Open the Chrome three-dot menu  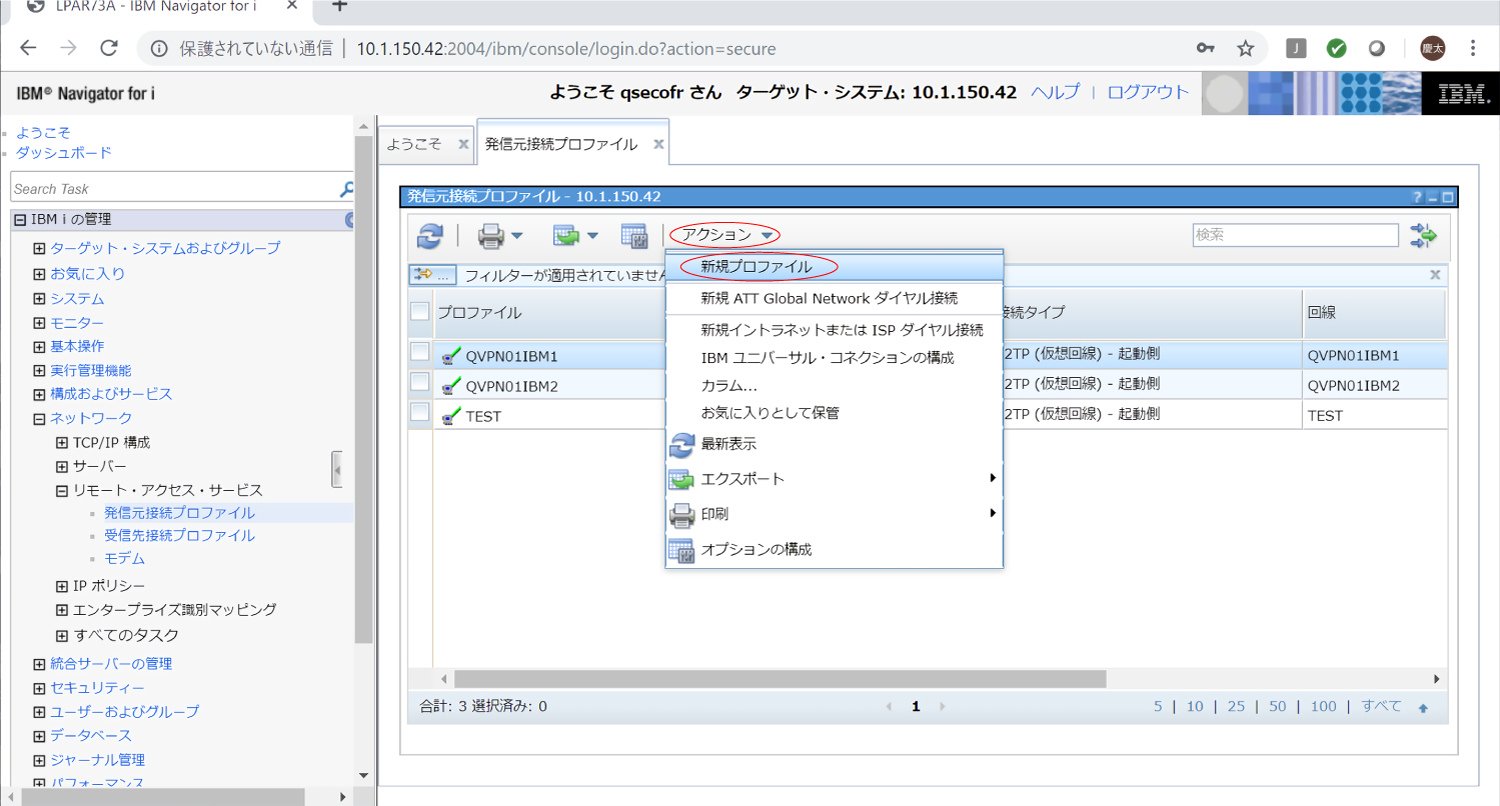click(x=1472, y=48)
